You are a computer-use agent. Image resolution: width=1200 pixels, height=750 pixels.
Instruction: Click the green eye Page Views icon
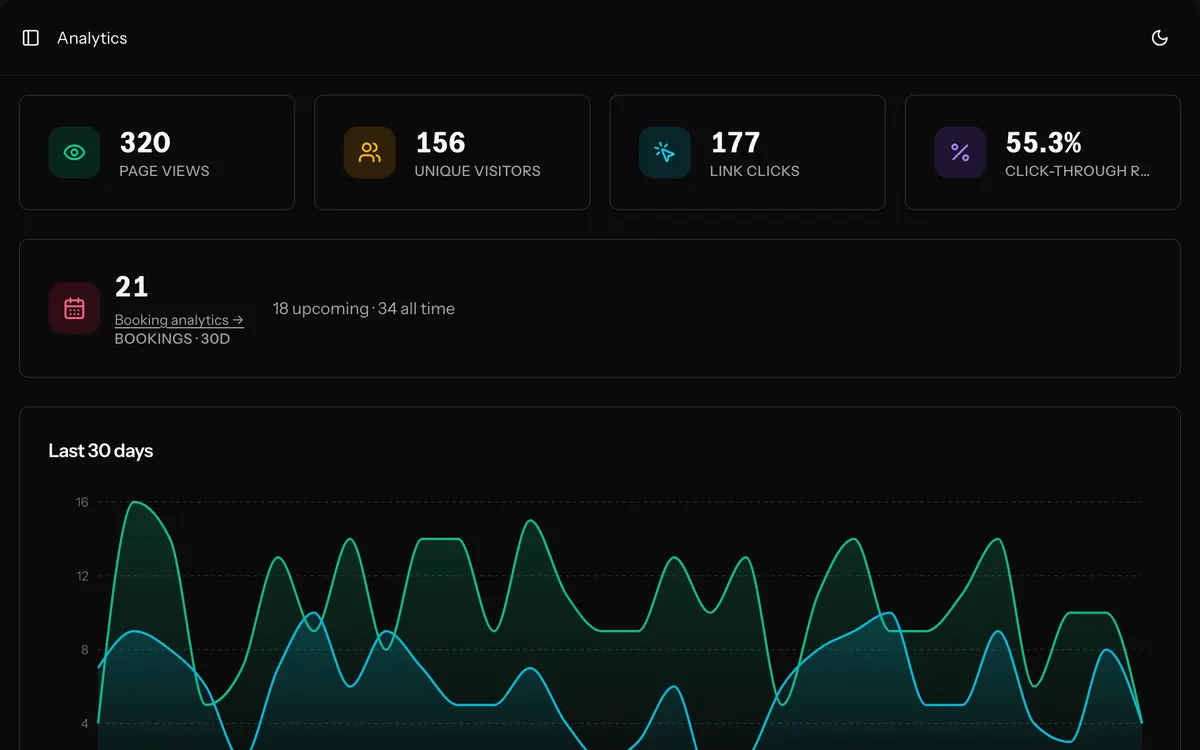74,152
